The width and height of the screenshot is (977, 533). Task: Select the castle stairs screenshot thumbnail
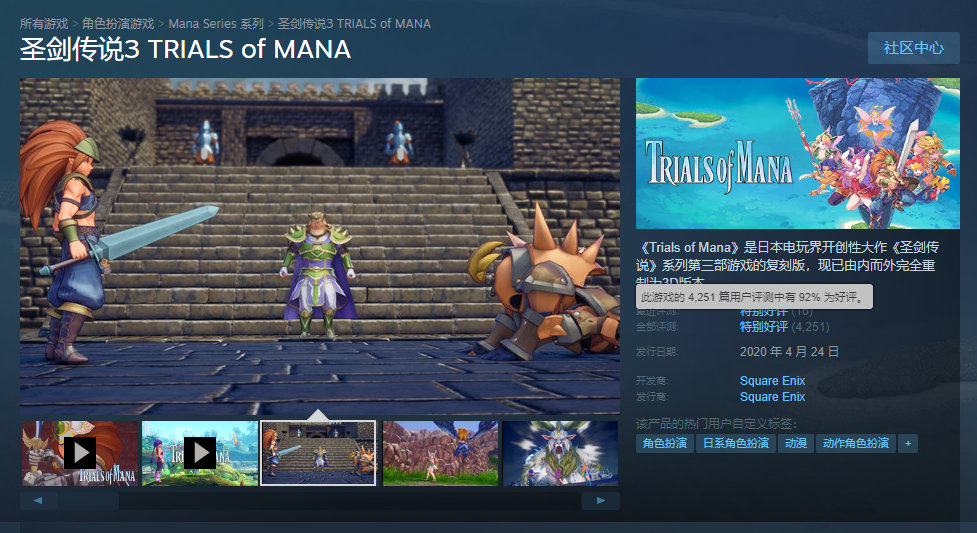318,453
